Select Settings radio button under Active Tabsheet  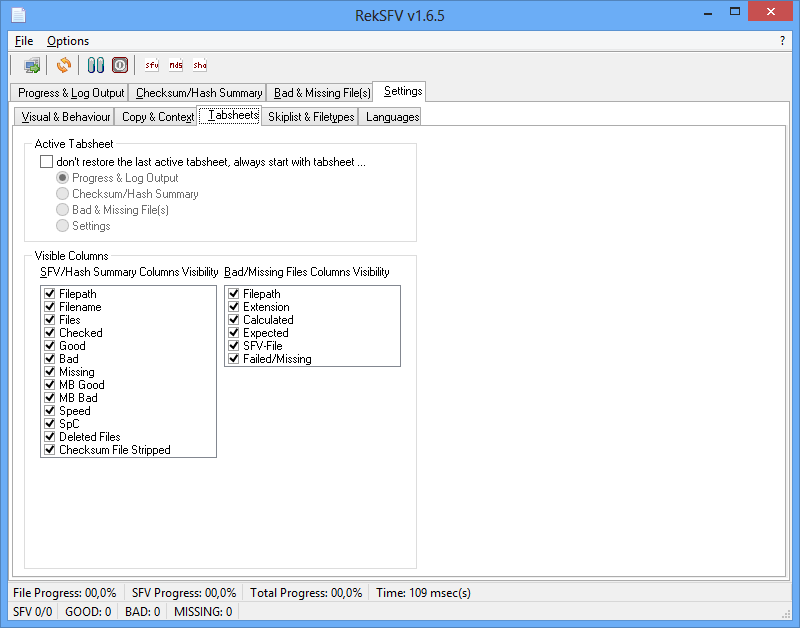click(62, 225)
